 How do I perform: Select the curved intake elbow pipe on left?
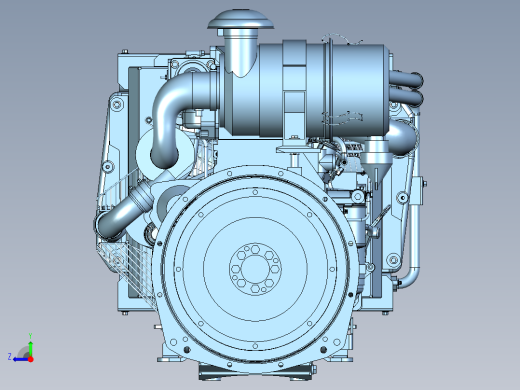[177, 118]
